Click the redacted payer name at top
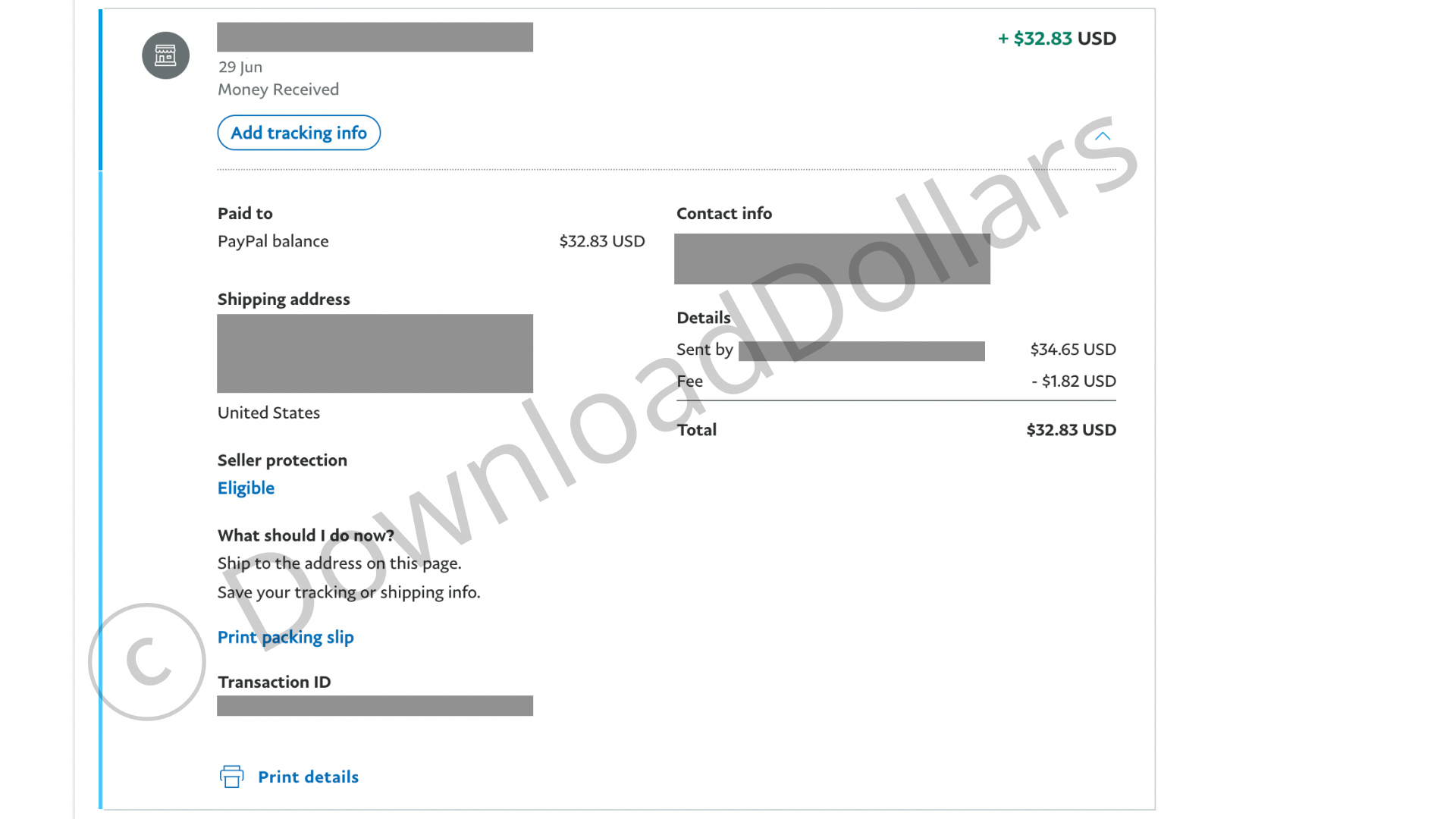The image size is (1456, 819). click(375, 37)
